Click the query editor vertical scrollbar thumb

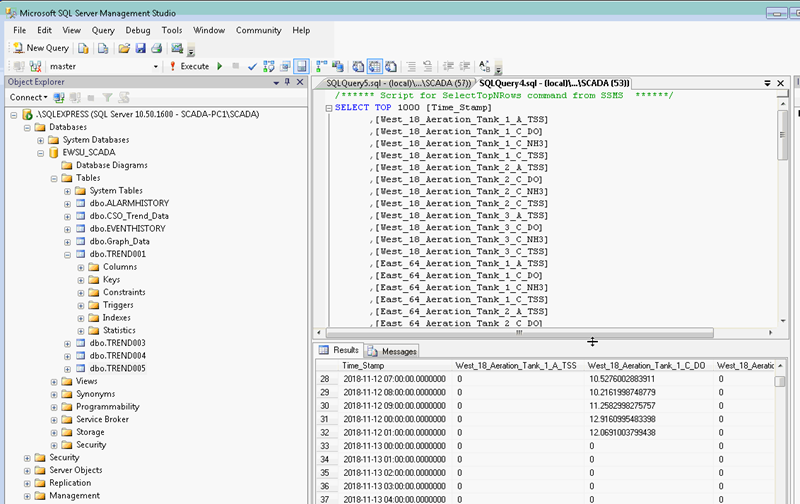tap(782, 135)
